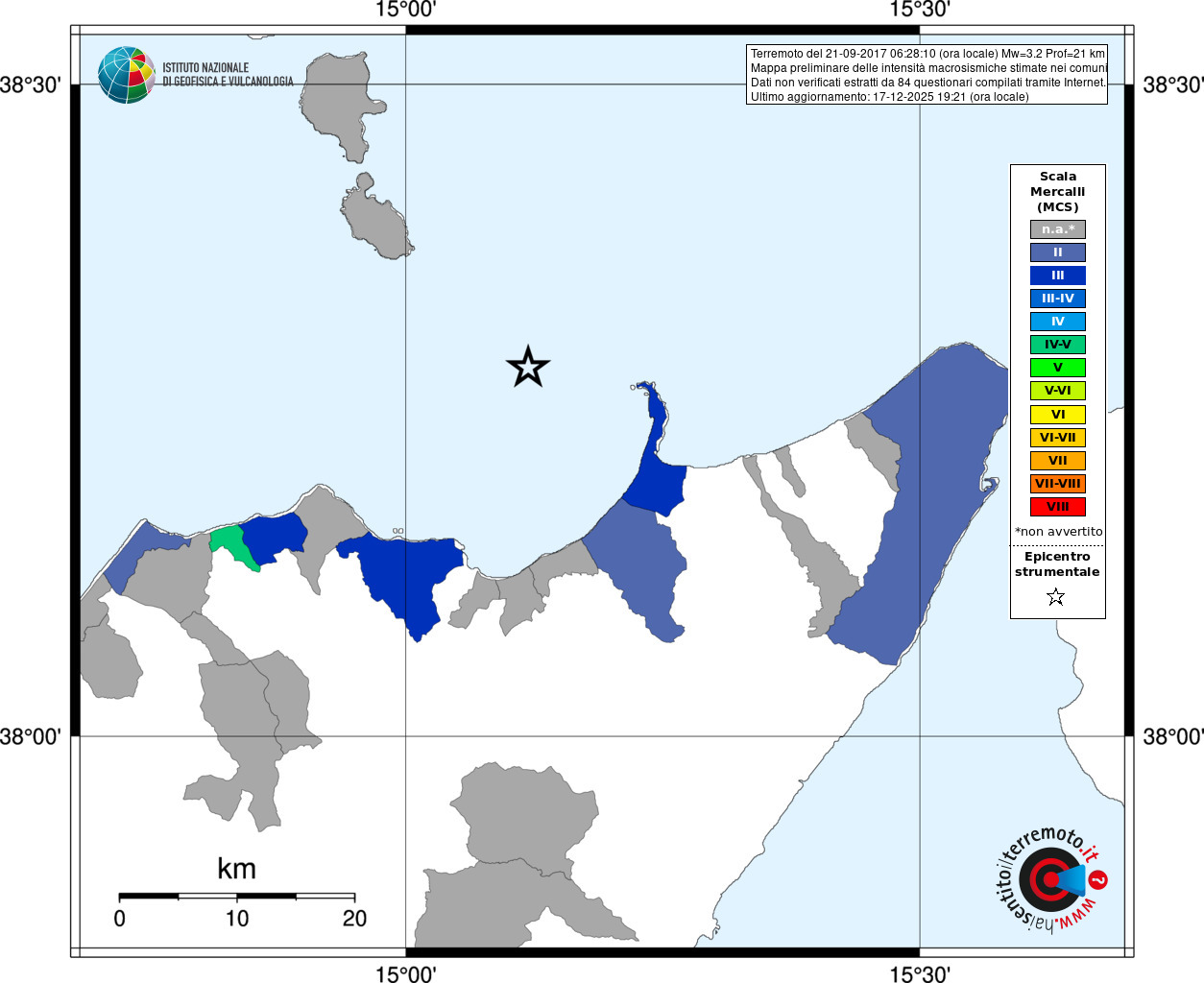Select the yellow VI legend swatch
Image resolution: width=1204 pixels, height=983 pixels.
coord(1058,415)
